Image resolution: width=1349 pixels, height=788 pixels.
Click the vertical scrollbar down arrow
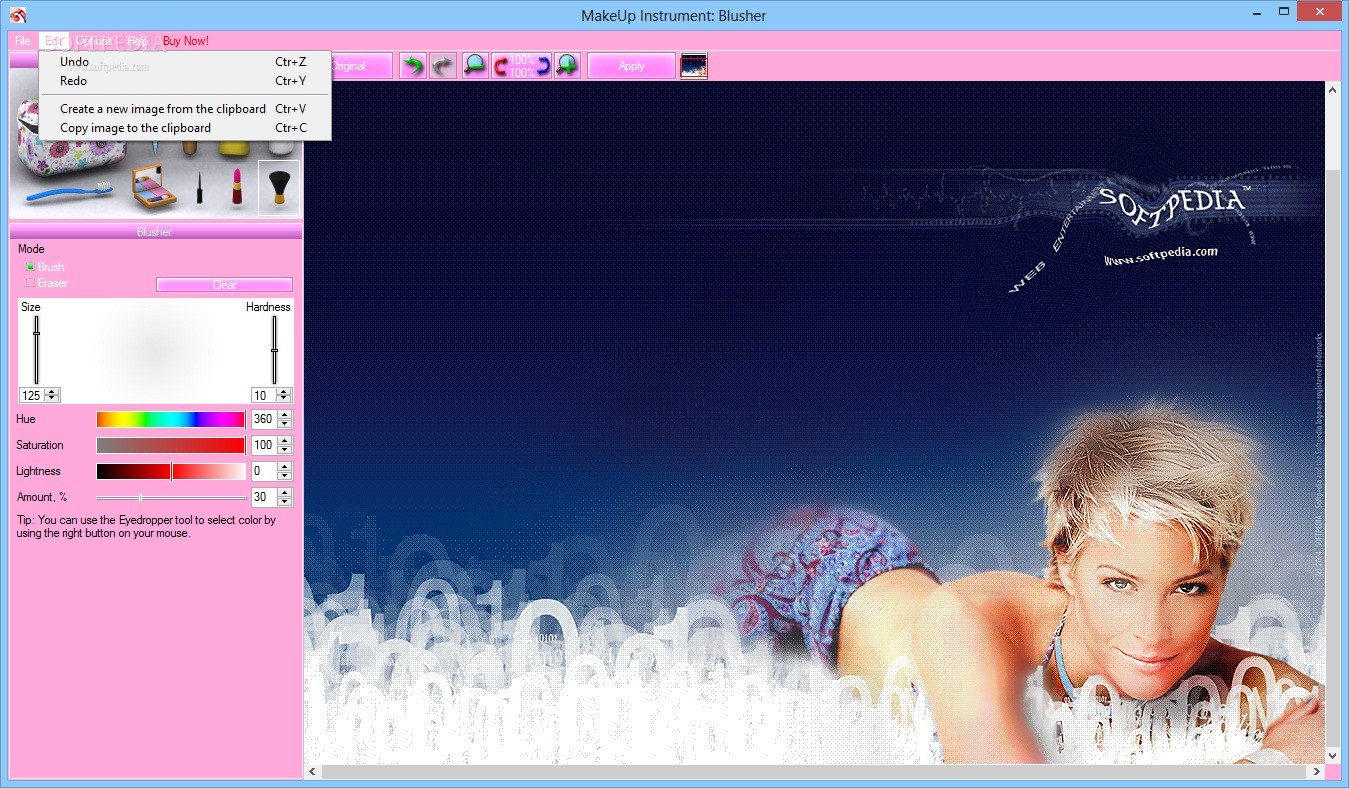click(1332, 756)
